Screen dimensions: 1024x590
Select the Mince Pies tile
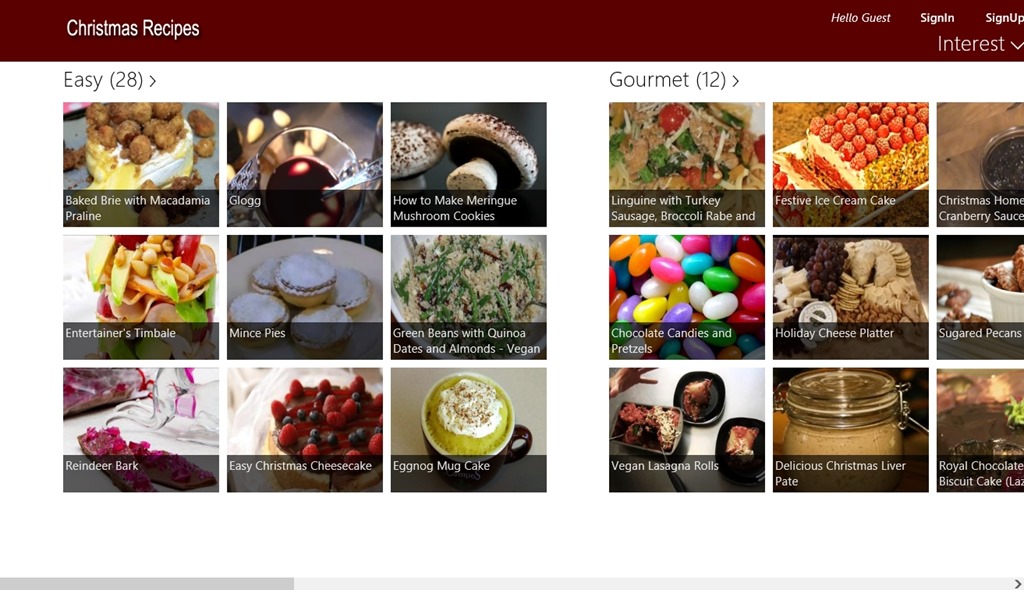tap(305, 297)
